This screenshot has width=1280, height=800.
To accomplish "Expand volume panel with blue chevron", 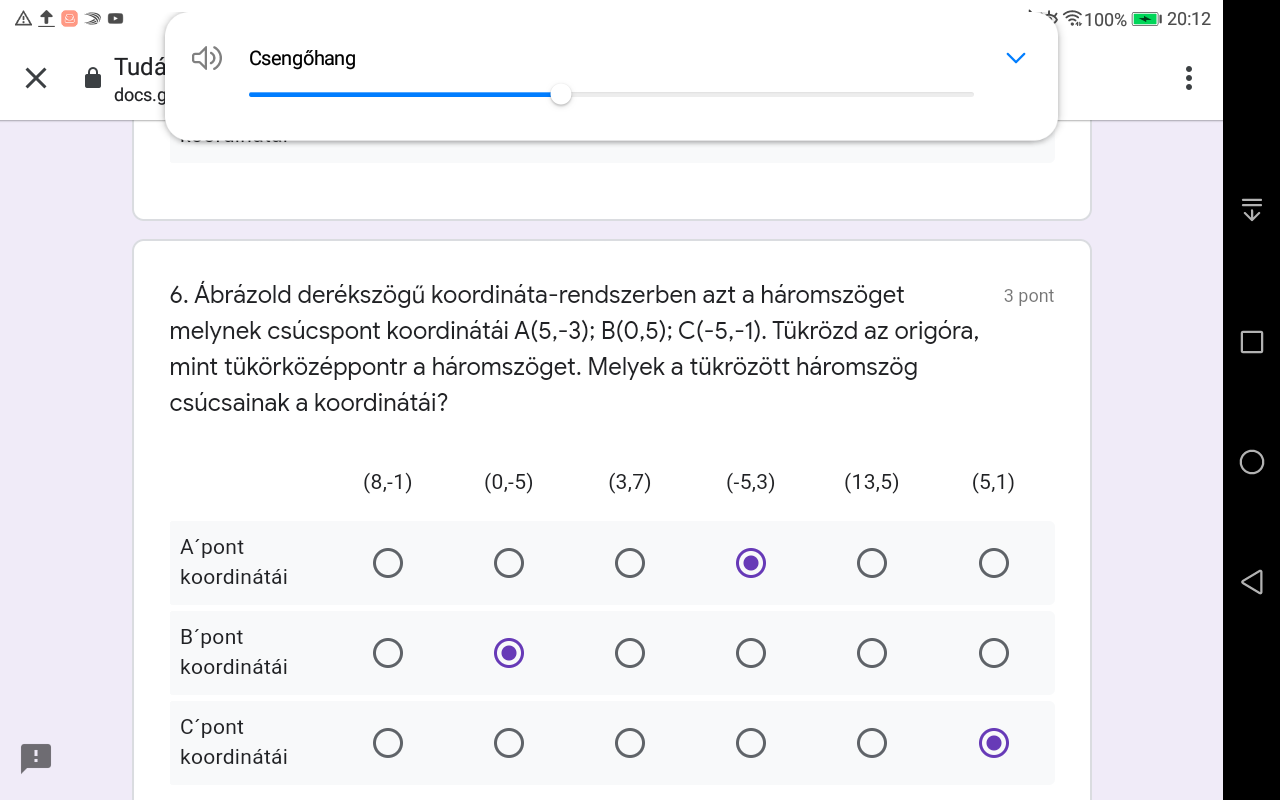I will pyautogui.click(x=1015, y=59).
